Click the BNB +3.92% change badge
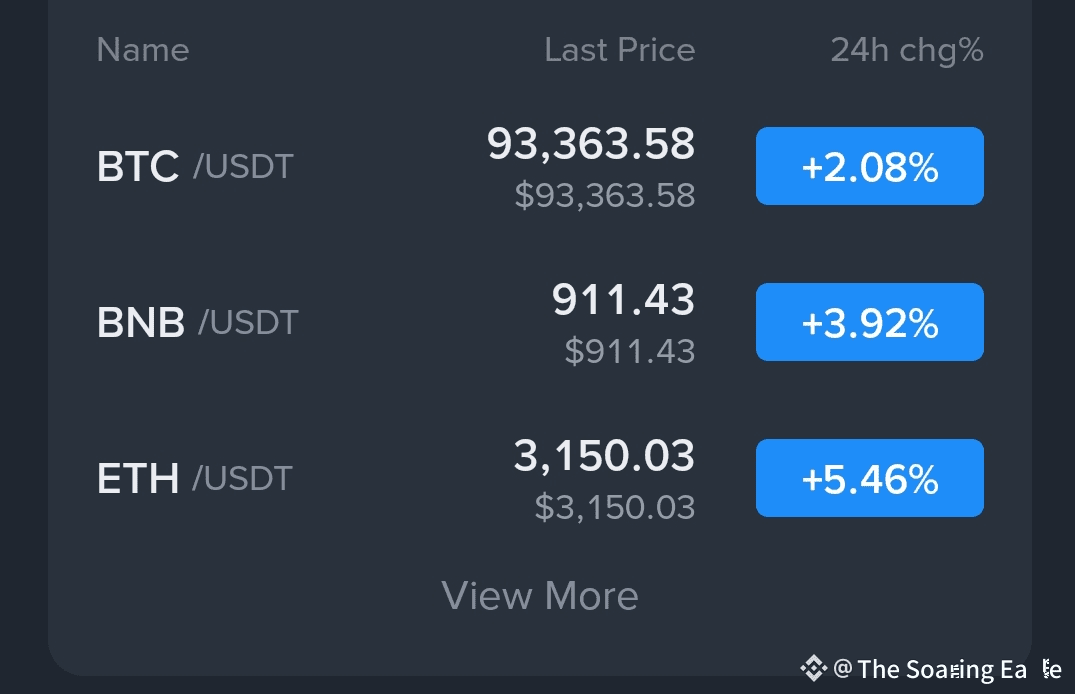The image size is (1075, 694). tap(869, 322)
